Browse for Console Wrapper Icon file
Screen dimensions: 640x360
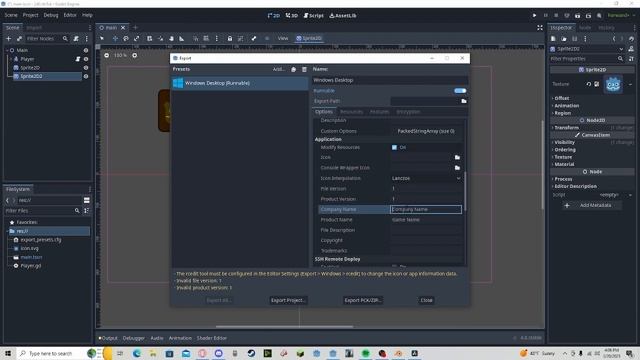(457, 168)
